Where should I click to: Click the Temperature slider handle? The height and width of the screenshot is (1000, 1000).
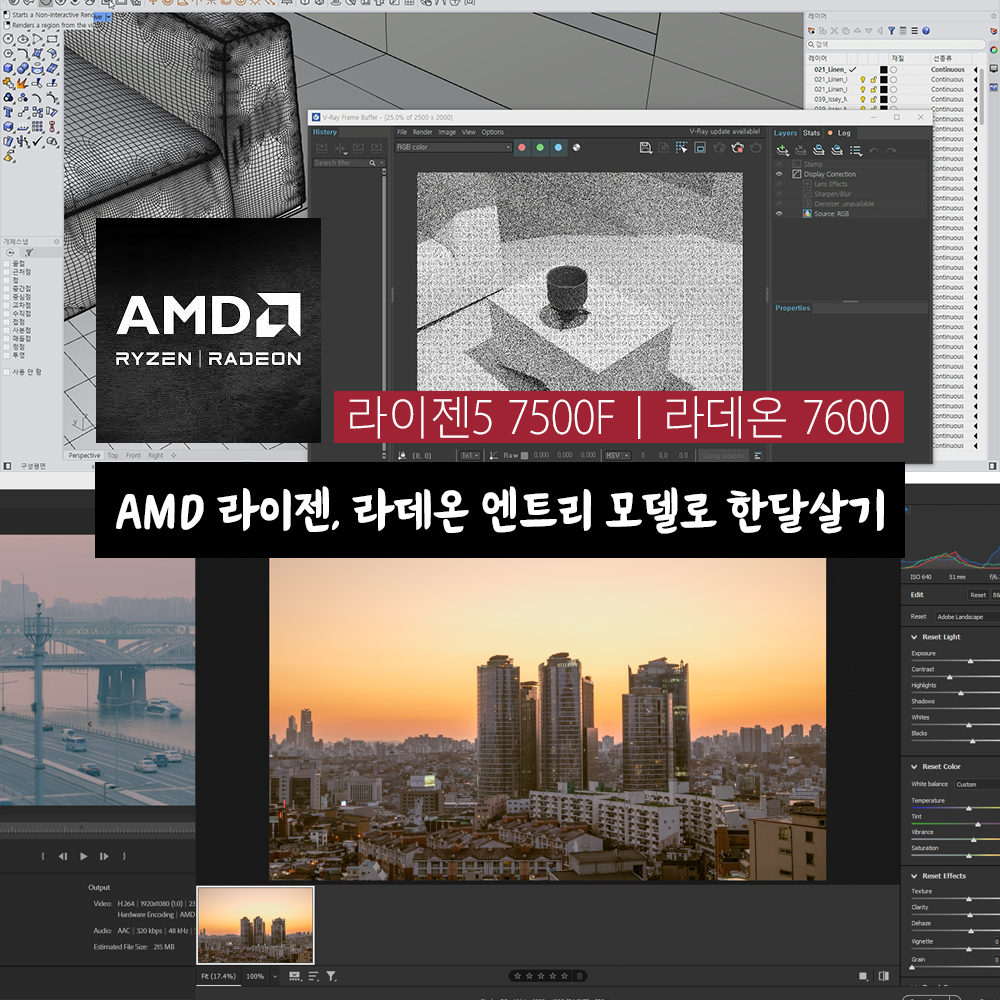pos(969,808)
